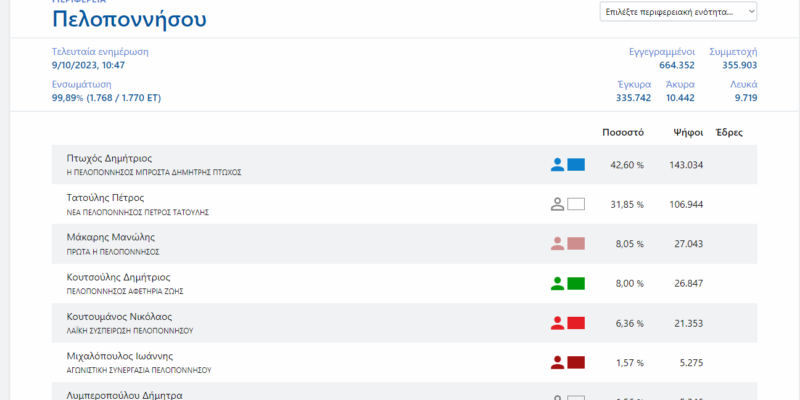The height and width of the screenshot is (400, 800).
Task: Click the Πελοποννήσου region heading
Action: click(129, 19)
